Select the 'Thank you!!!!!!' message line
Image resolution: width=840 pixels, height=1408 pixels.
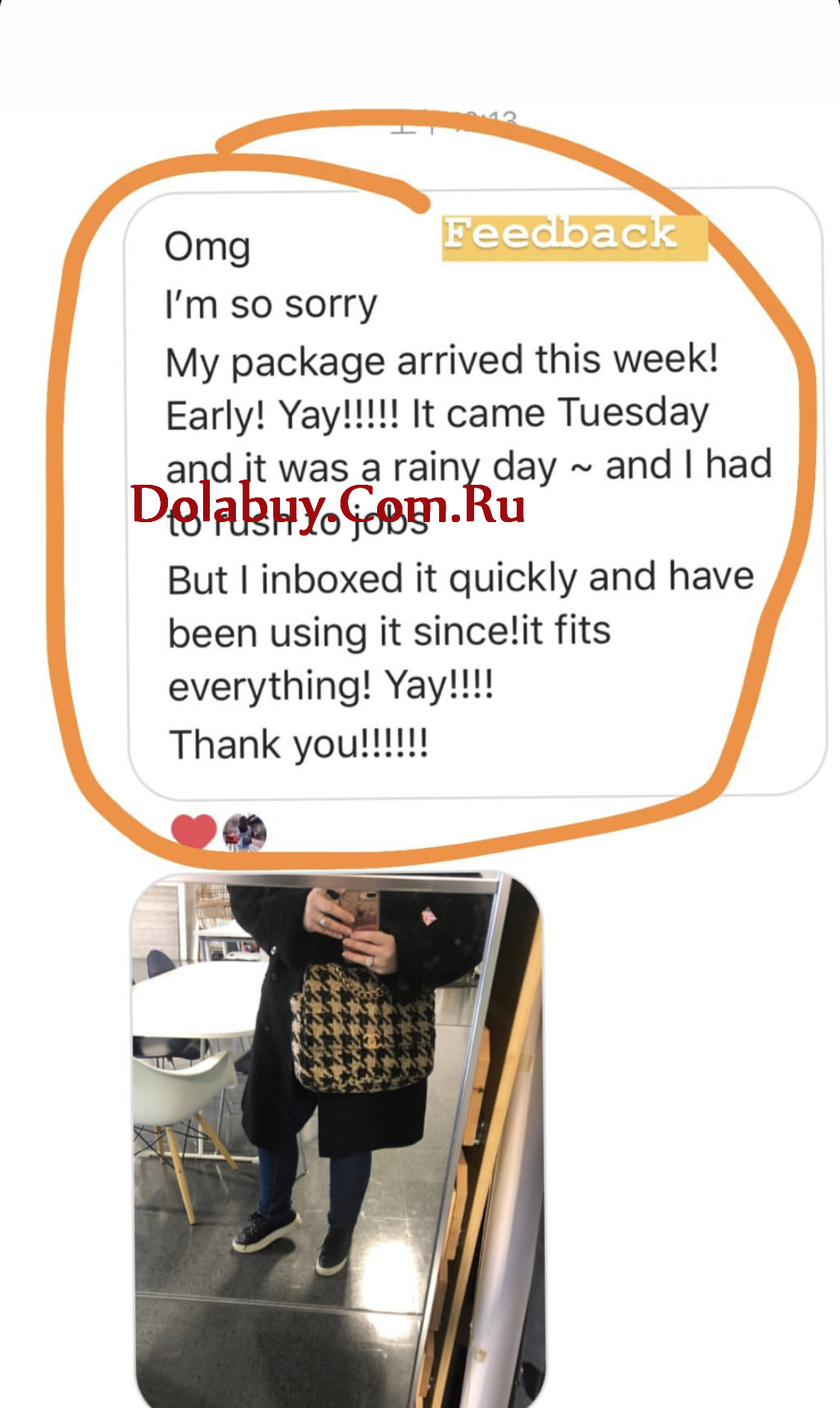tap(299, 745)
